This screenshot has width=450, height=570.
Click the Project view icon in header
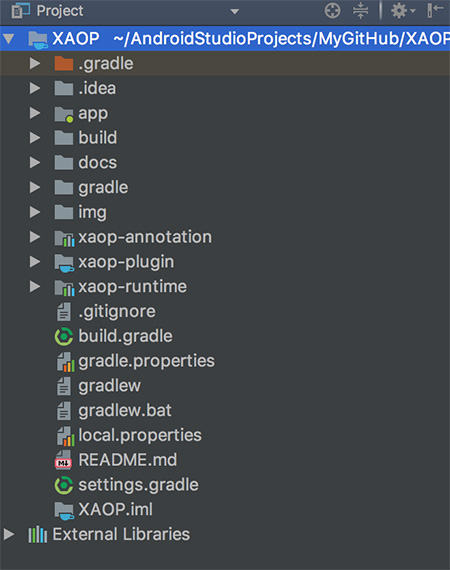20,11
